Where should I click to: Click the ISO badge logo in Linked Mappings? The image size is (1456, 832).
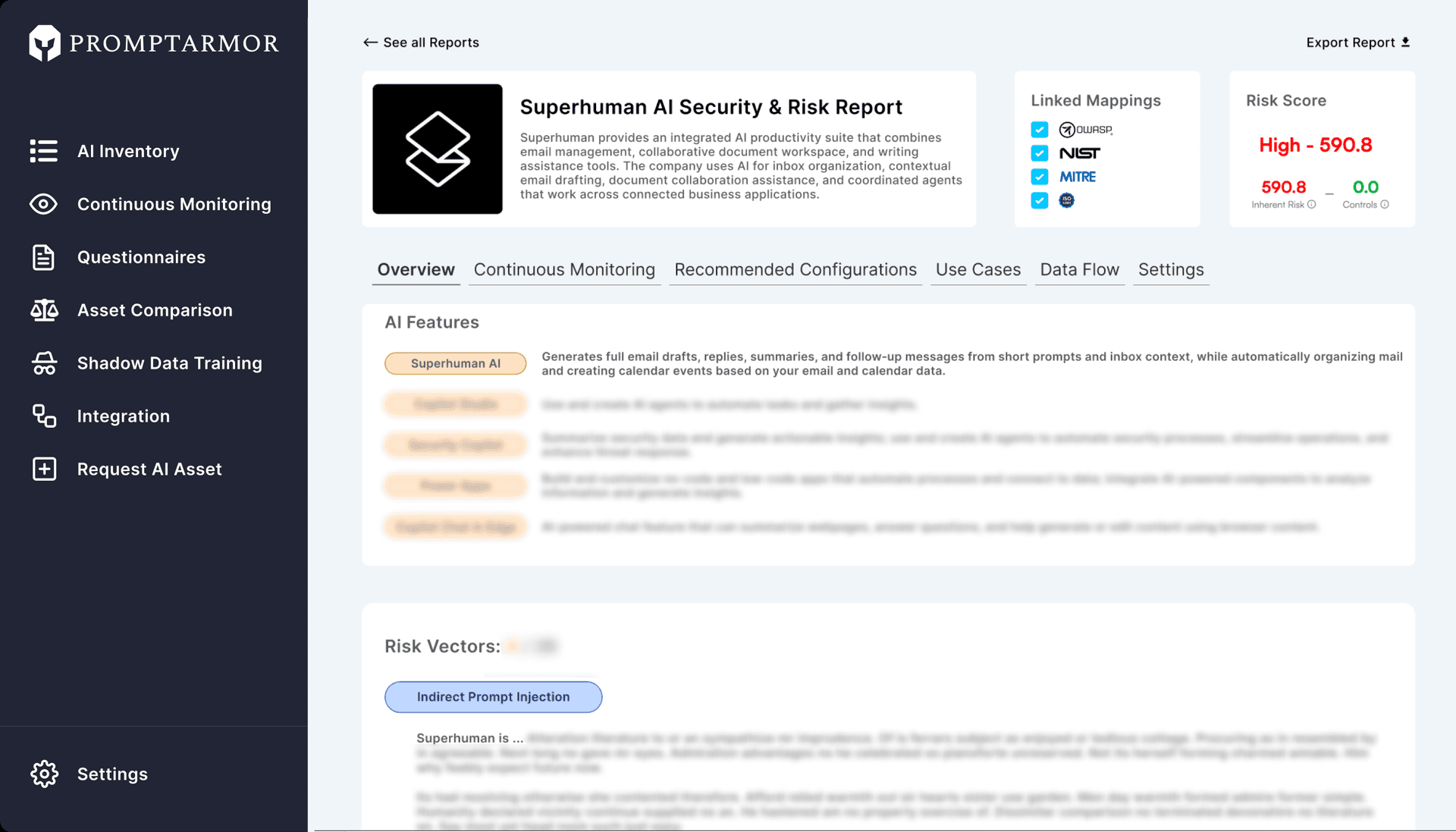(1067, 200)
